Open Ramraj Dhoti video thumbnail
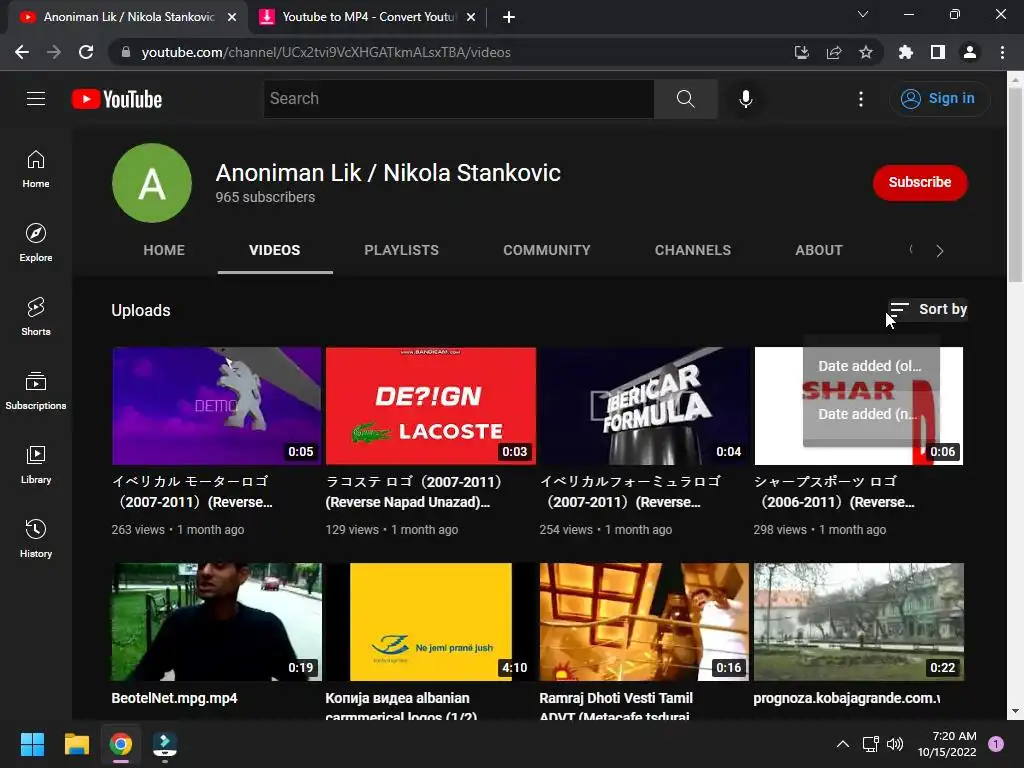Viewport: 1024px width, 768px height. point(644,622)
